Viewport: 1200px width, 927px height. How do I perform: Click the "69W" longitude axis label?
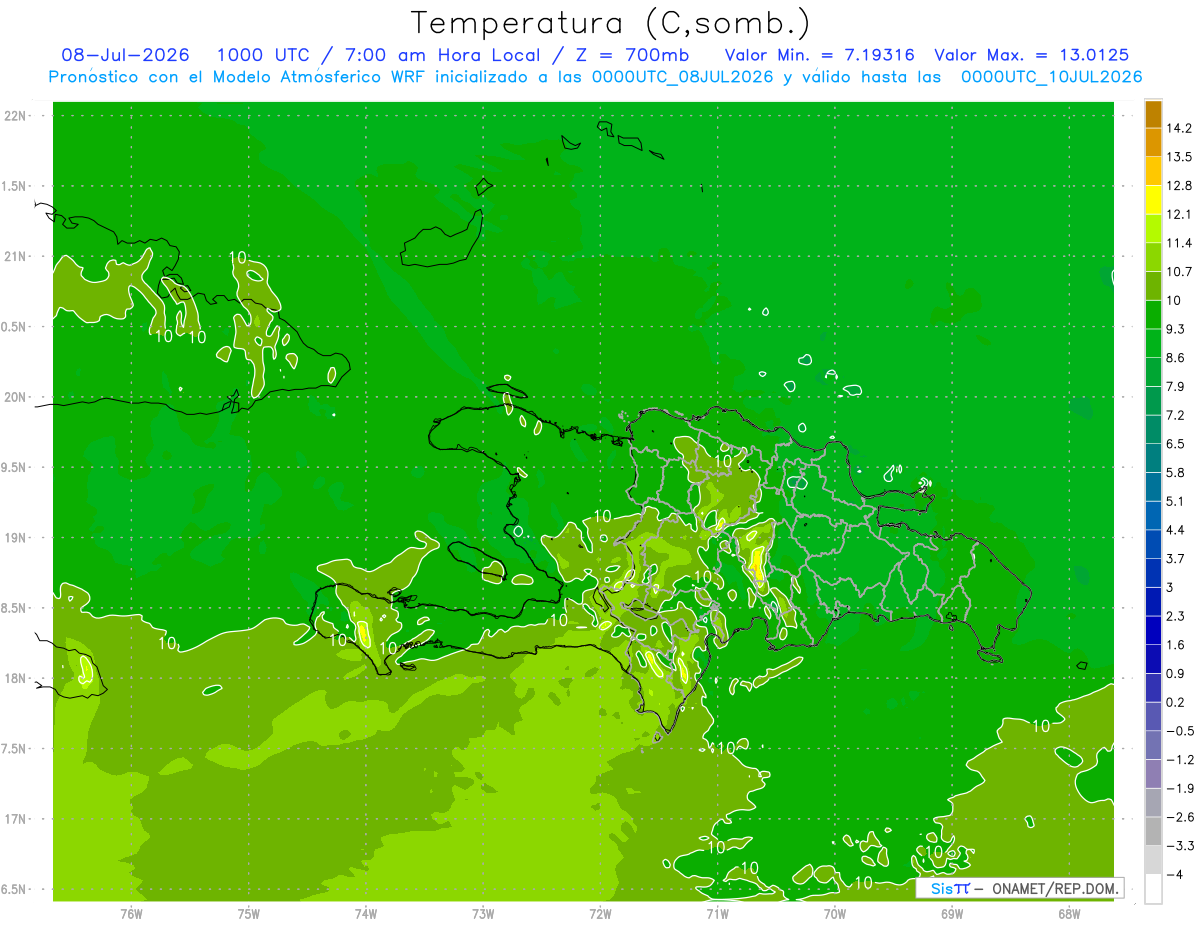pos(952,913)
